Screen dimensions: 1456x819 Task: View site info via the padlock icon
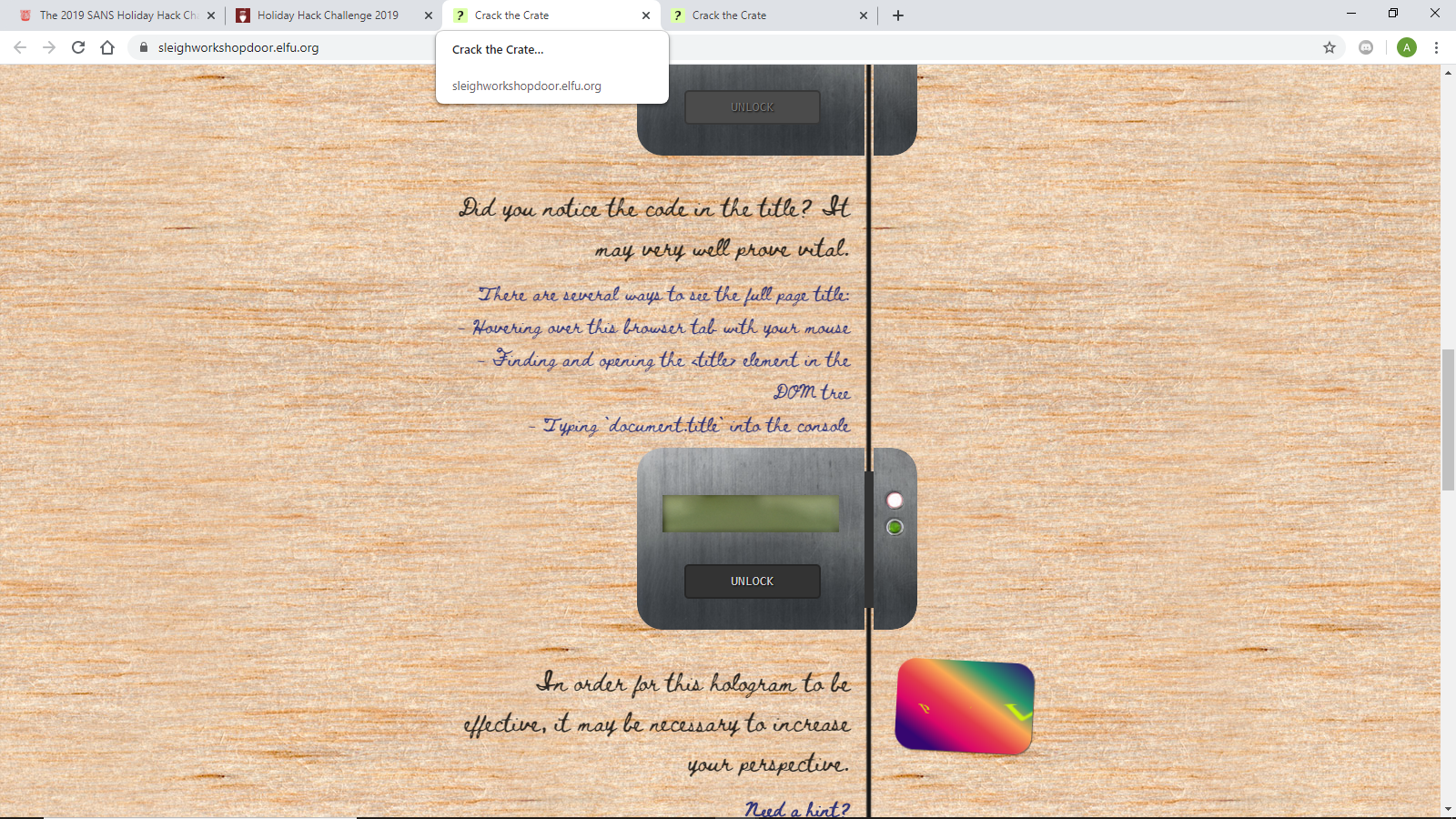pyautogui.click(x=144, y=47)
